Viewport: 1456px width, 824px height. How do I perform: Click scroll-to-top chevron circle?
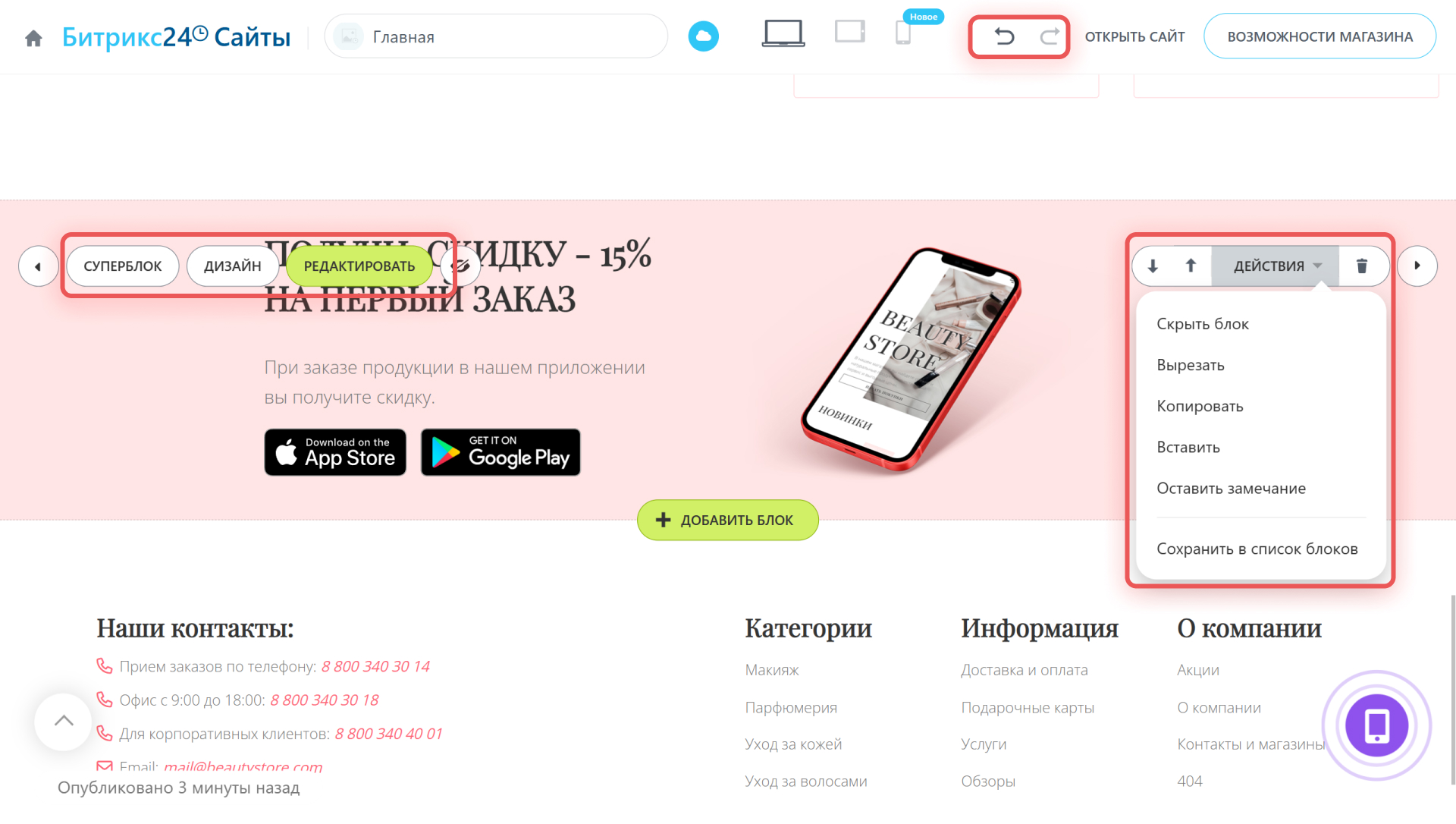[64, 722]
